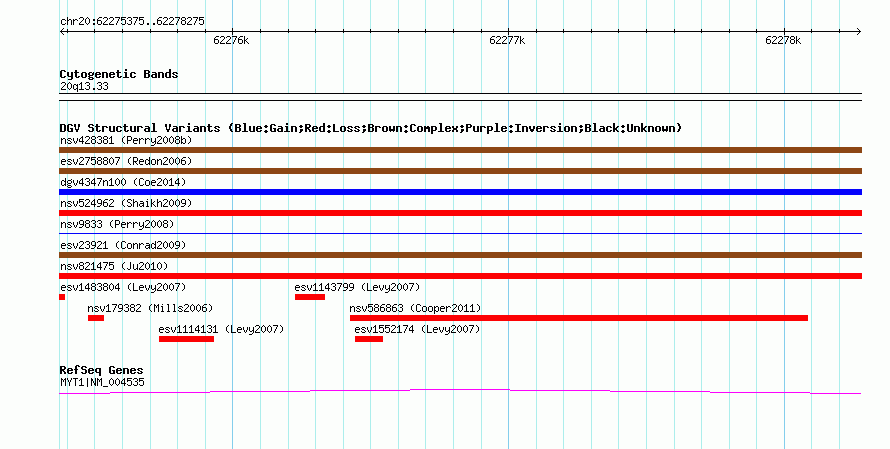890x449 pixels.
Task: Select the 20q13.33 band label
Action: tap(84, 86)
